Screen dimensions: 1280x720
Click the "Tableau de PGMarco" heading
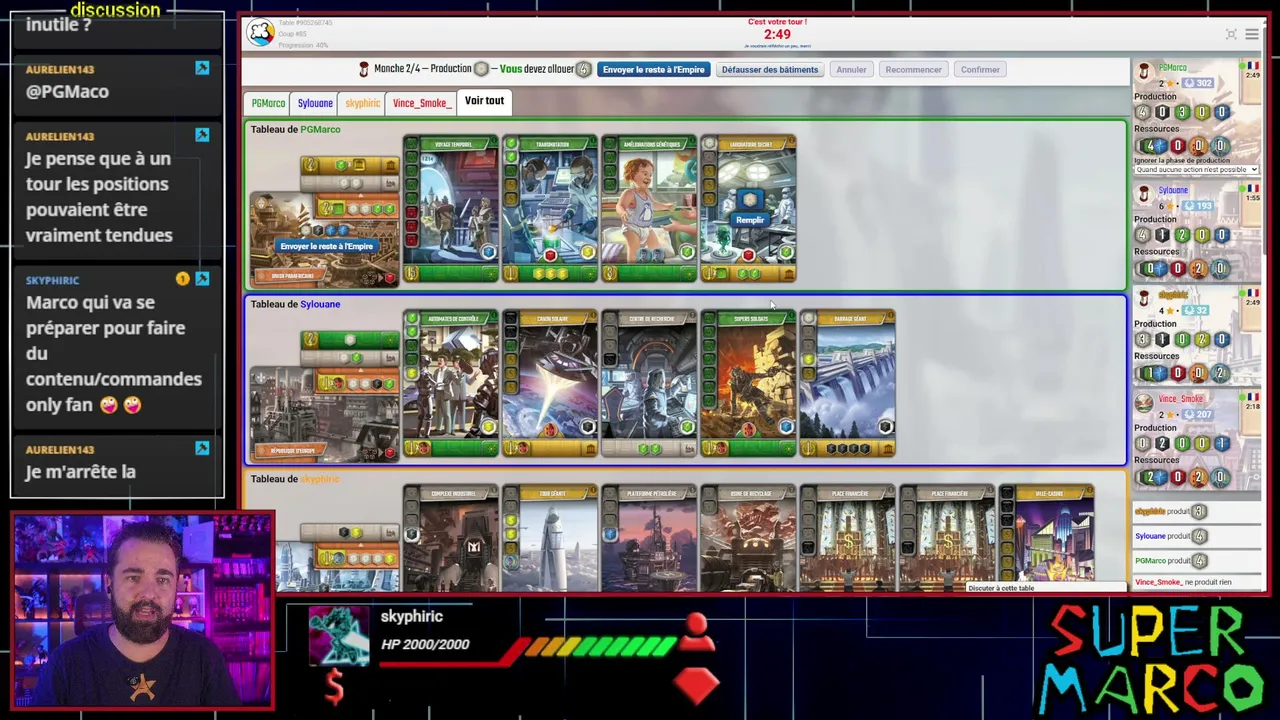pos(295,129)
